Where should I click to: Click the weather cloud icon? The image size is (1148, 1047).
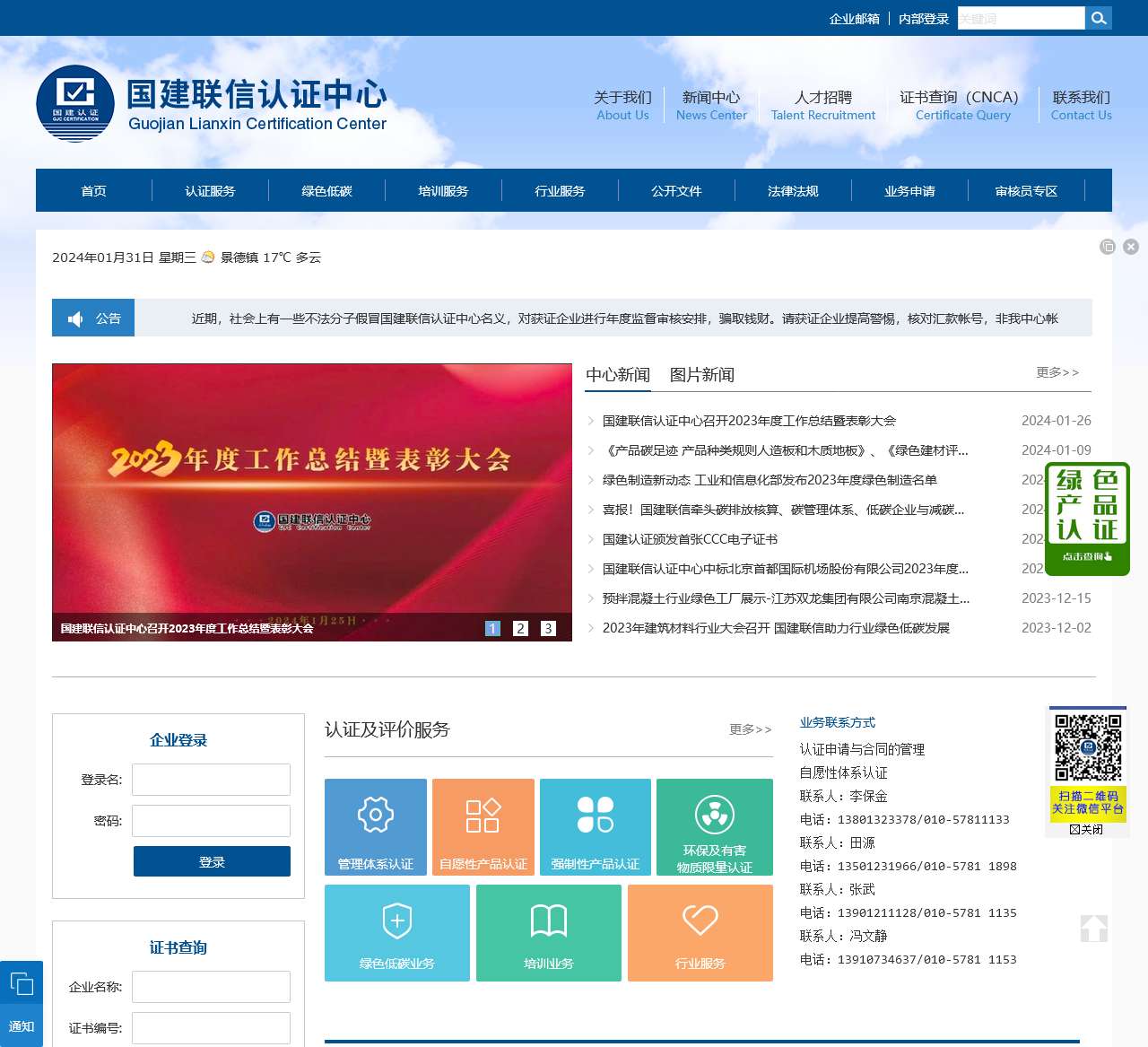(x=208, y=257)
